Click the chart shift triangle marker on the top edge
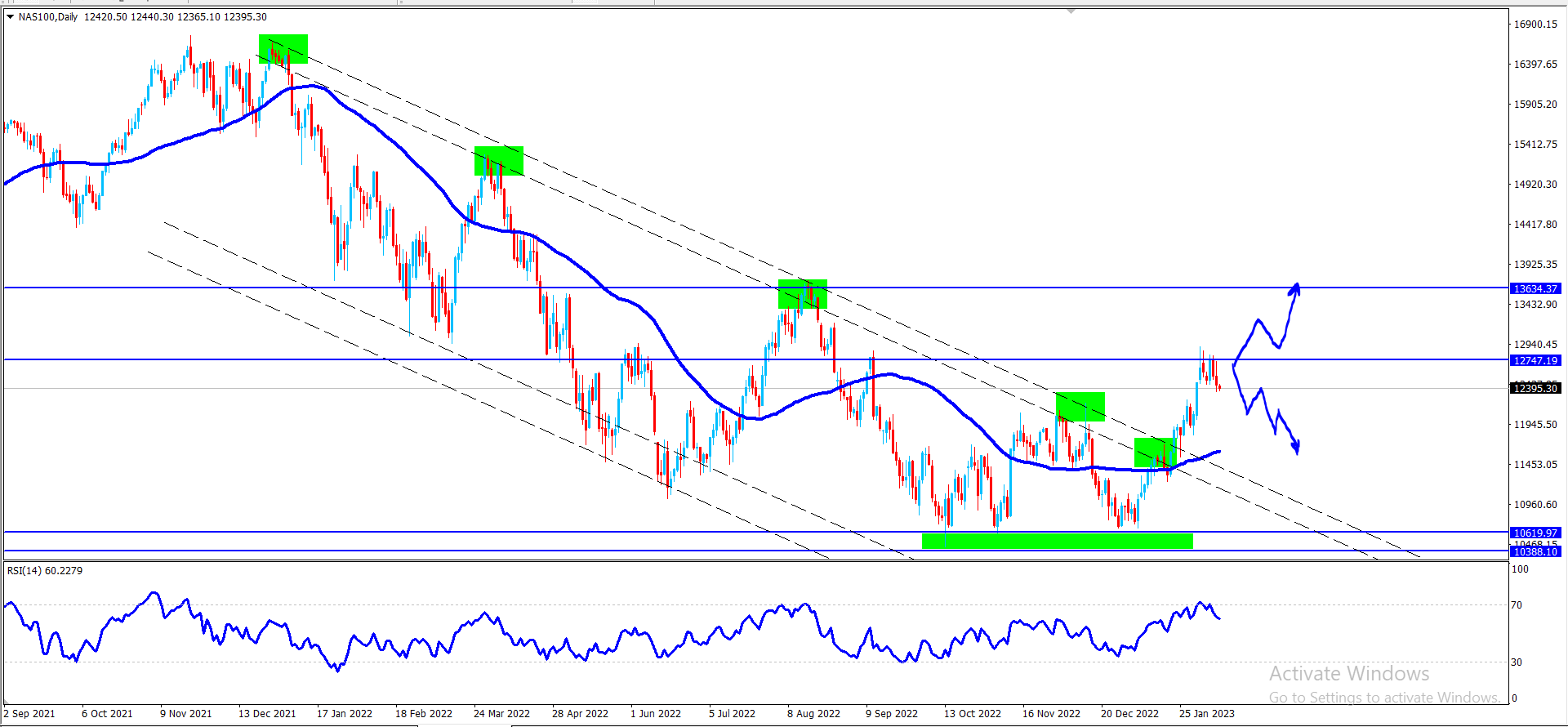The width and height of the screenshot is (1568, 727). (1071, 11)
